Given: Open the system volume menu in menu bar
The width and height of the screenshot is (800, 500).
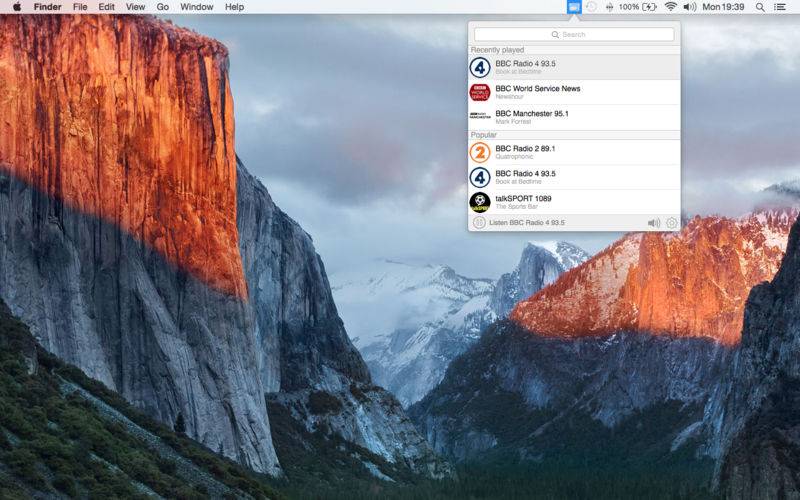Looking at the screenshot, I should pos(689,7).
